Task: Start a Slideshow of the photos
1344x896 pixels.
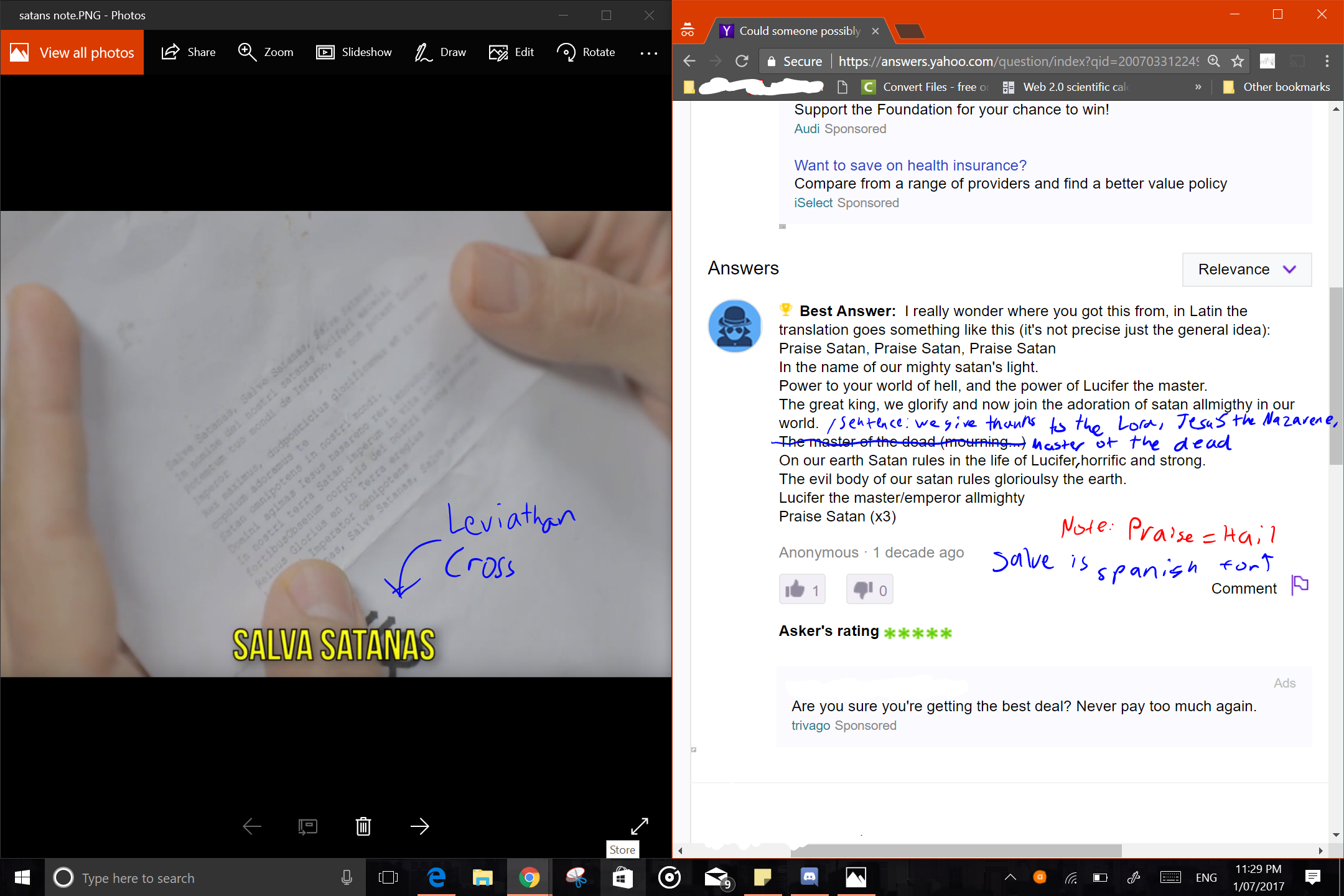Action: pos(353,52)
